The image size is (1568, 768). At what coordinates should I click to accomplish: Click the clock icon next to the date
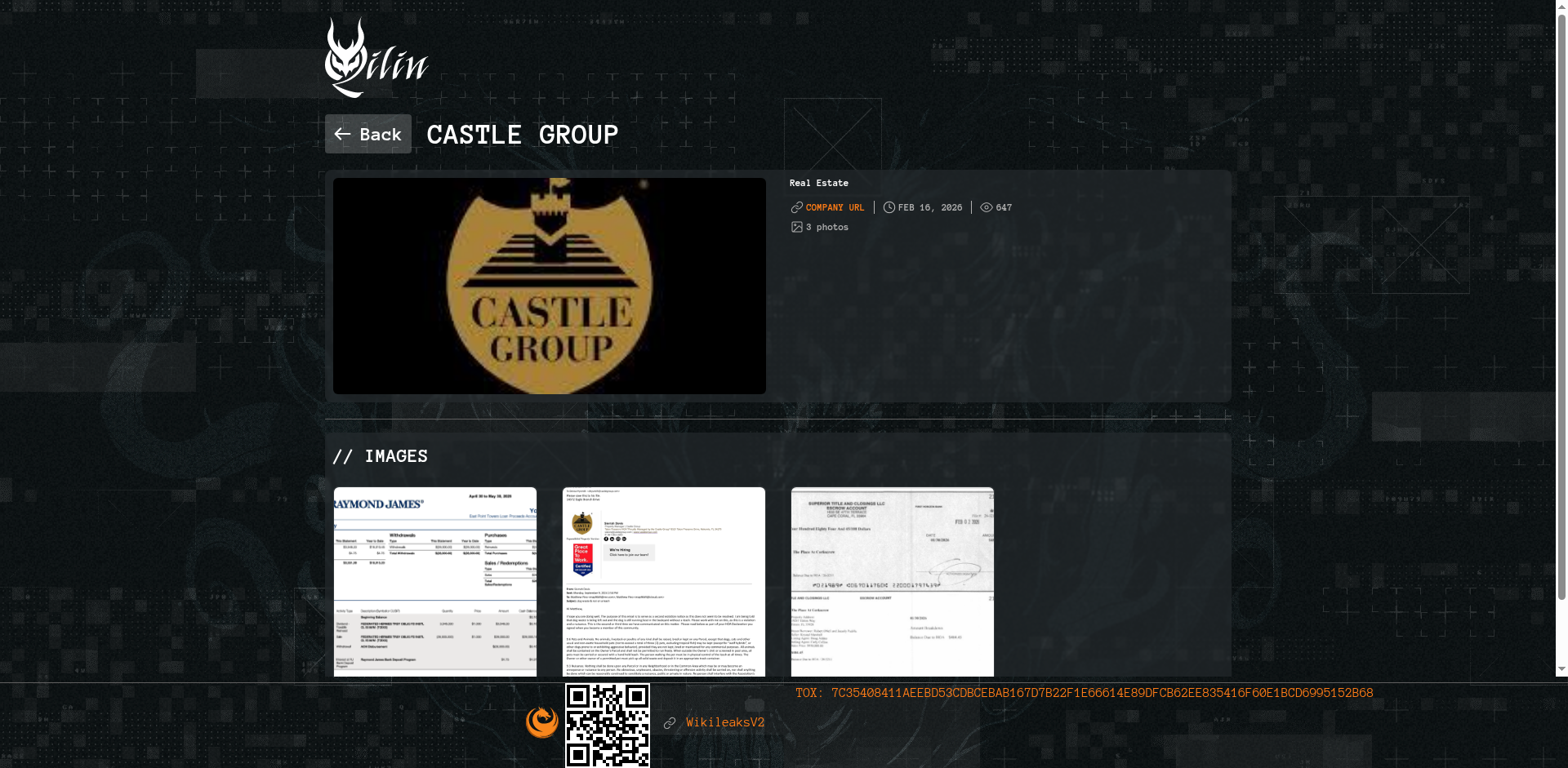click(x=889, y=208)
